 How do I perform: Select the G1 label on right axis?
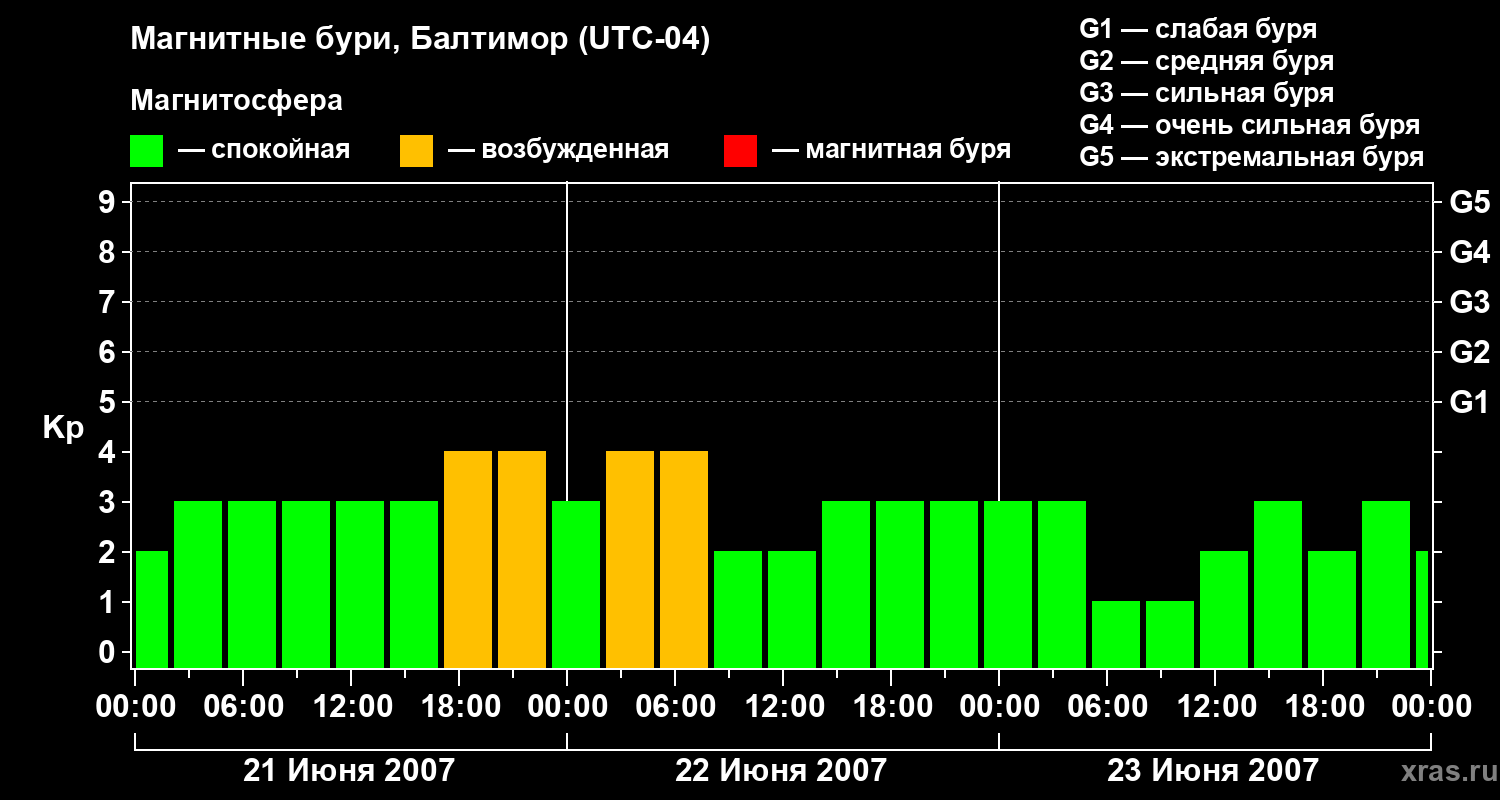pos(1469,403)
